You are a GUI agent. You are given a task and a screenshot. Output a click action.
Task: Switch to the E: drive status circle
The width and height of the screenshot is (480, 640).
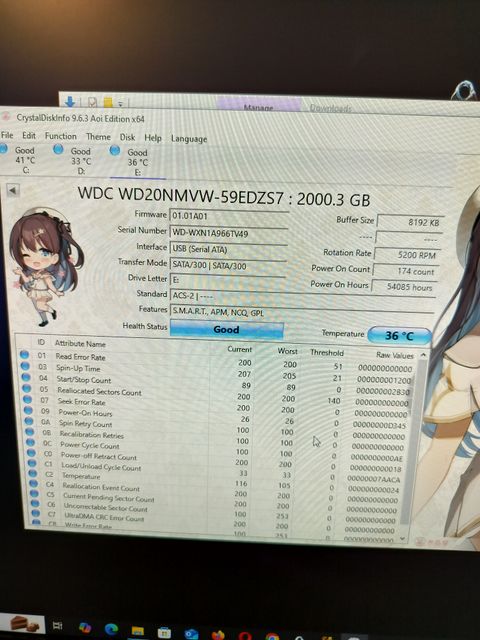tap(115, 151)
